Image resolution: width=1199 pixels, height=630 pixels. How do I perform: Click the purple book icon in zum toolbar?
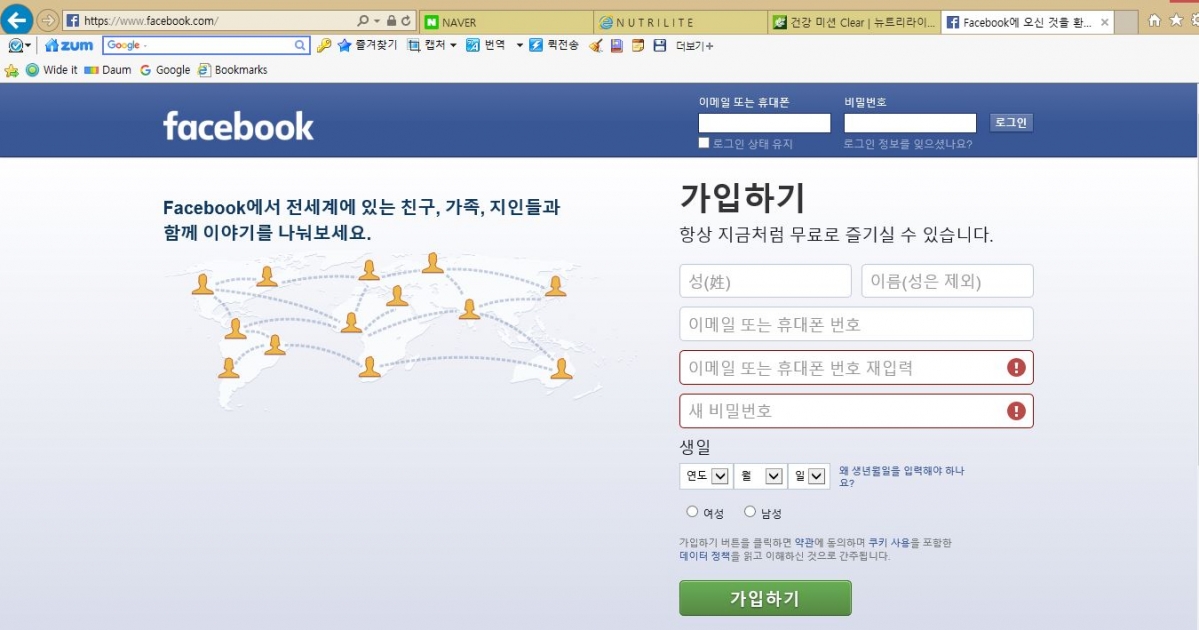pos(616,46)
